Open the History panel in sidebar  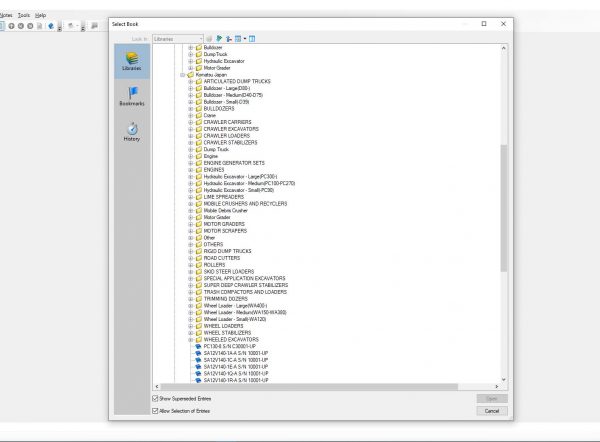tap(132, 132)
